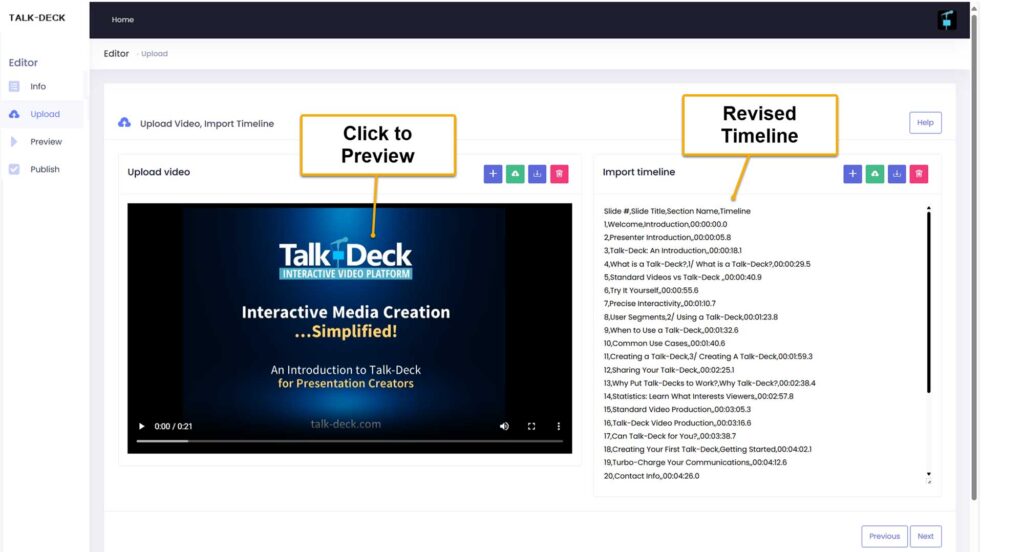Screen dimensions: 1024x552
Task: Click the timeline line '1,Welcome,Introduction,00:00:00.0'
Action: [x=665, y=224]
